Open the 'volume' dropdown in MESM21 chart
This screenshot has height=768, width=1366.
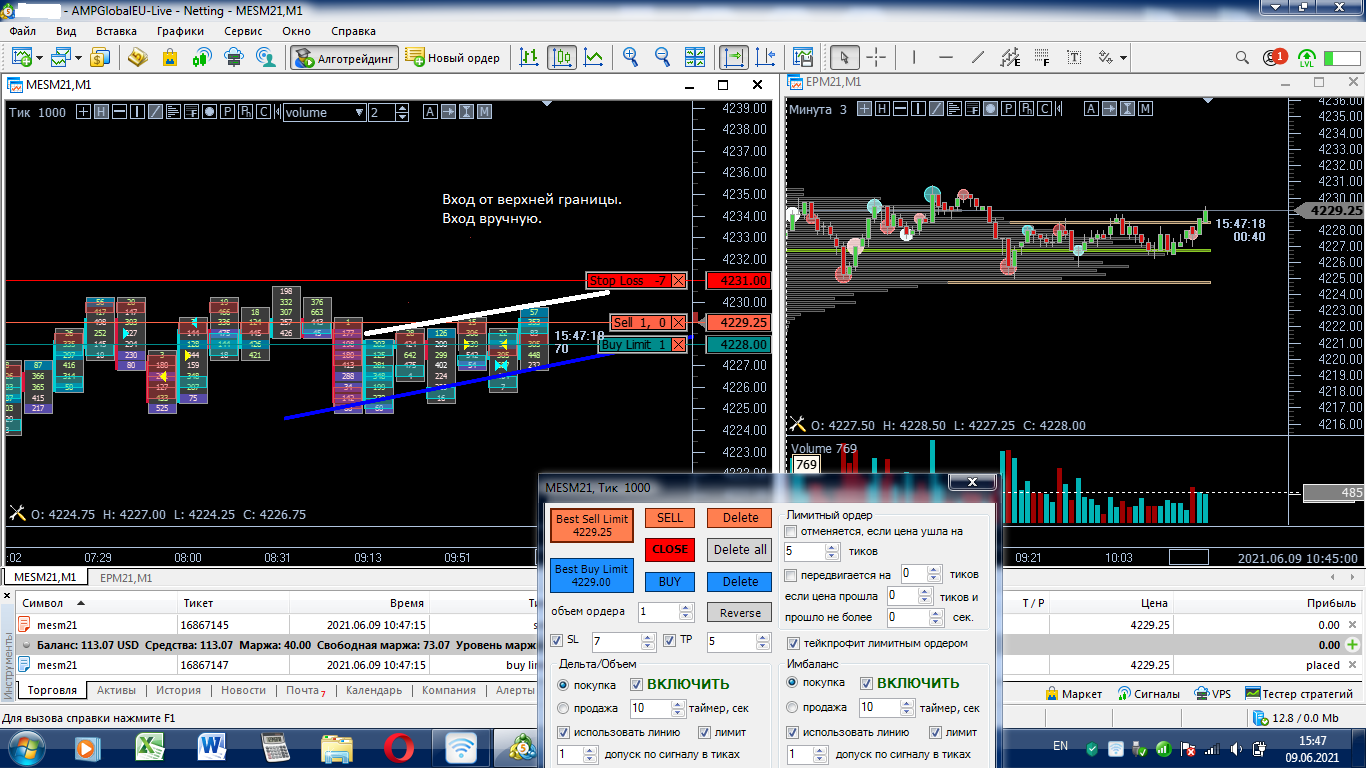(x=325, y=113)
